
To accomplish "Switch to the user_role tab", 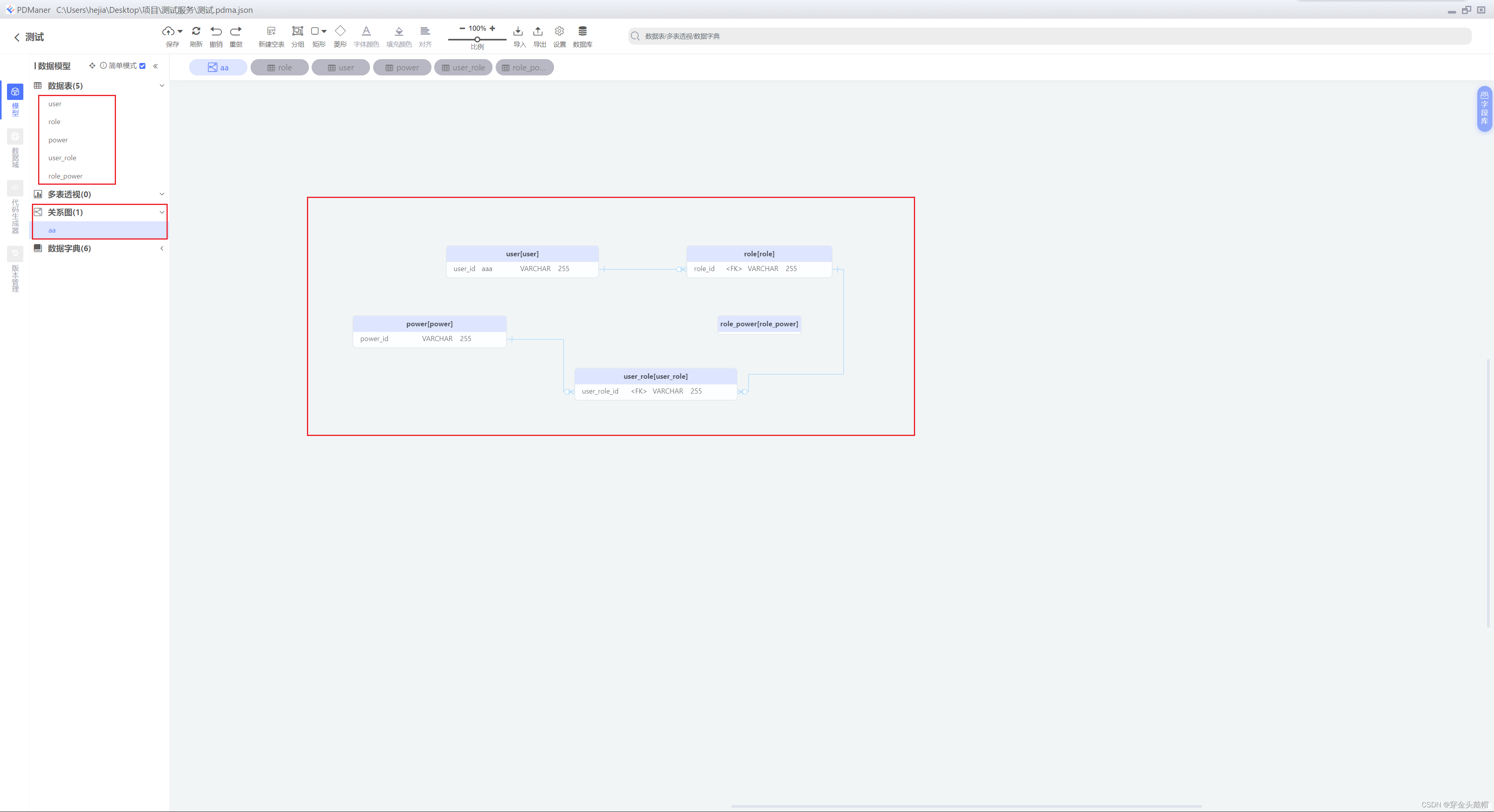I will tap(463, 68).
